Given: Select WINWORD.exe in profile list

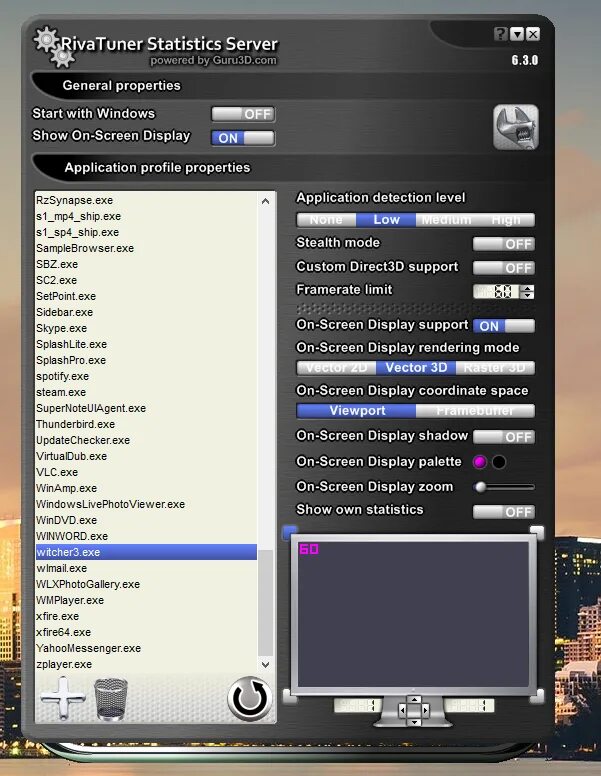Looking at the screenshot, I should tap(146, 536).
